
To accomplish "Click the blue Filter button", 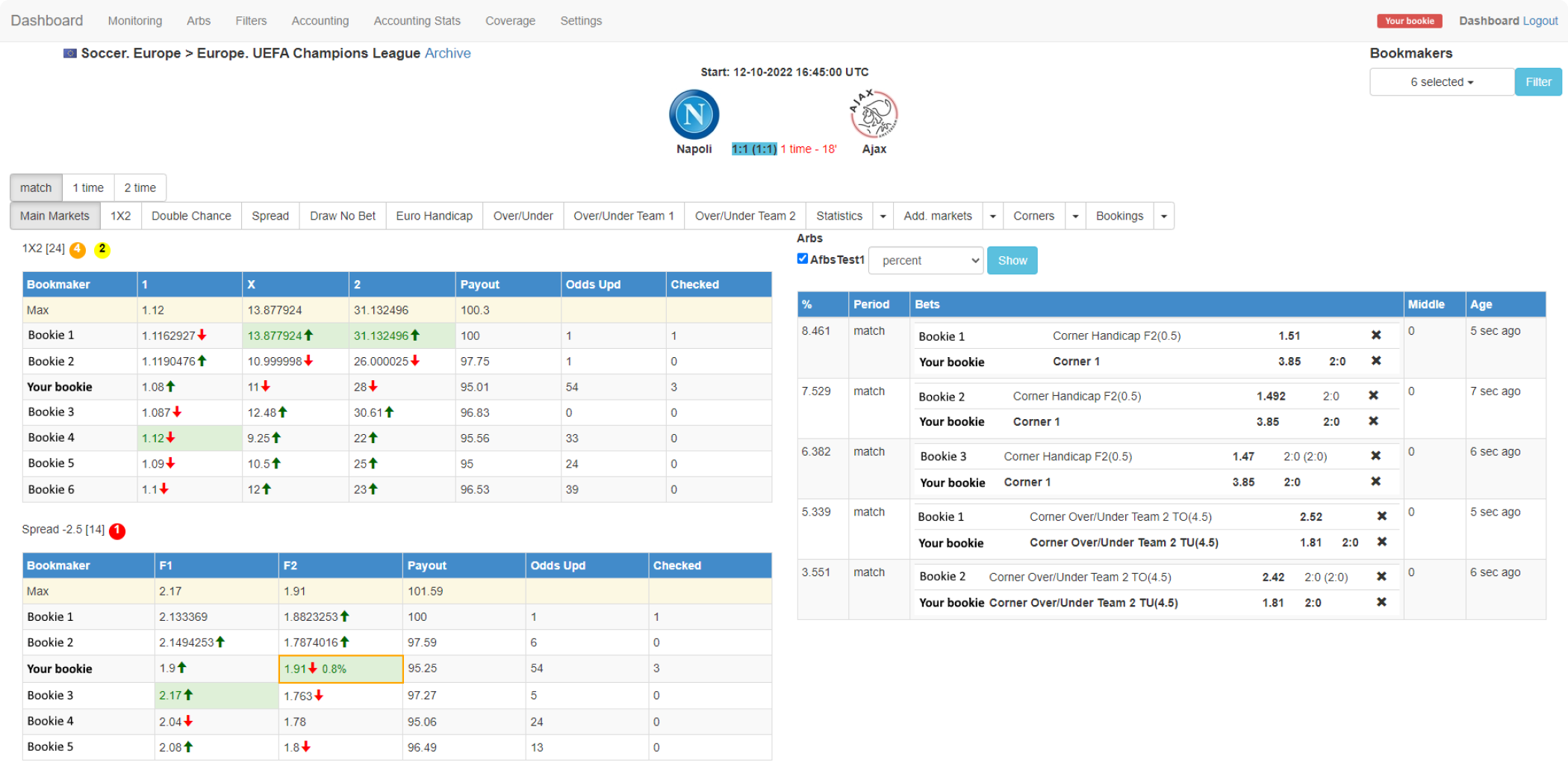I will [x=1538, y=82].
